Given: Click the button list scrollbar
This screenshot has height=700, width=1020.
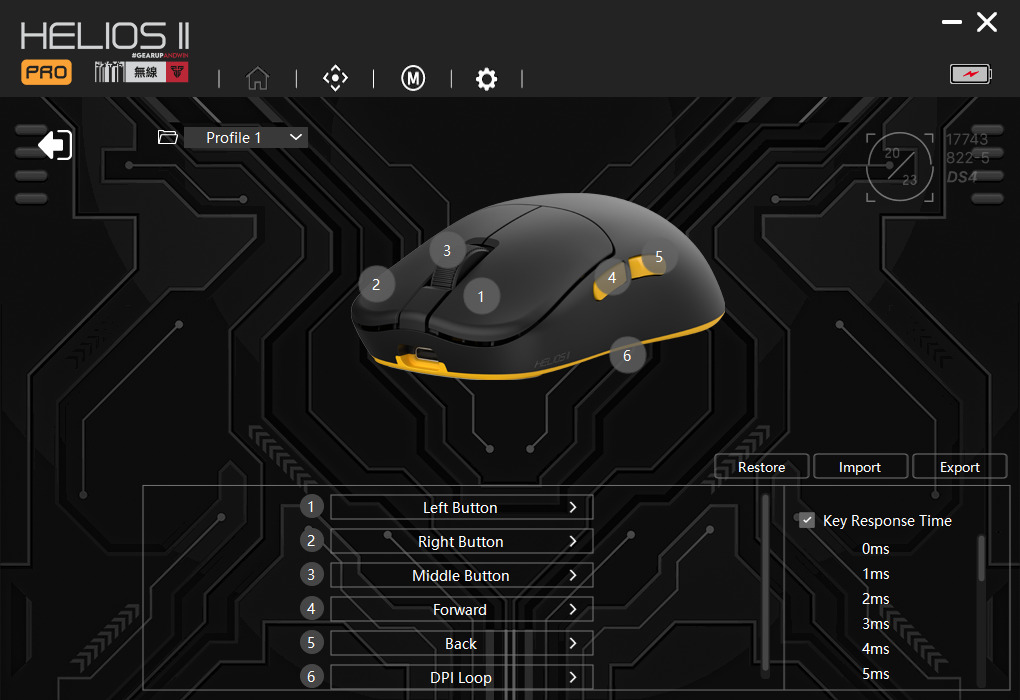Looking at the screenshot, I should (x=766, y=582).
